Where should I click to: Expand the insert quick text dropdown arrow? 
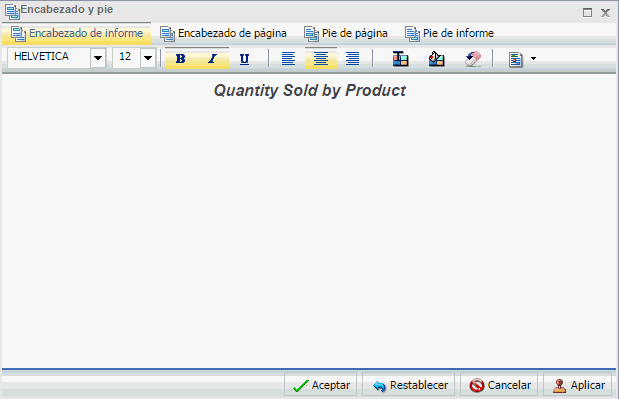point(533,58)
